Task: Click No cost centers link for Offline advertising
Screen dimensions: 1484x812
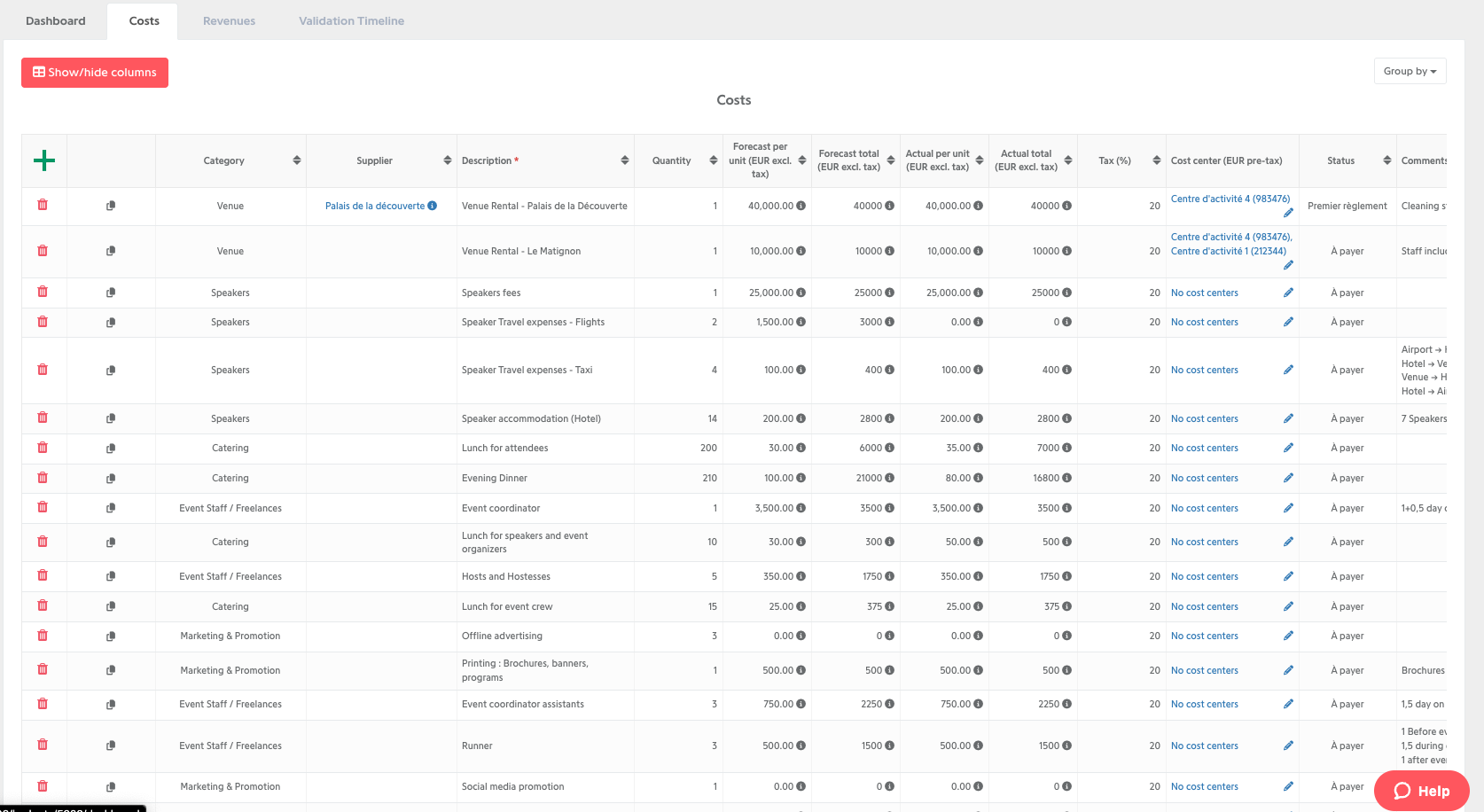Action: pyautogui.click(x=1204, y=636)
